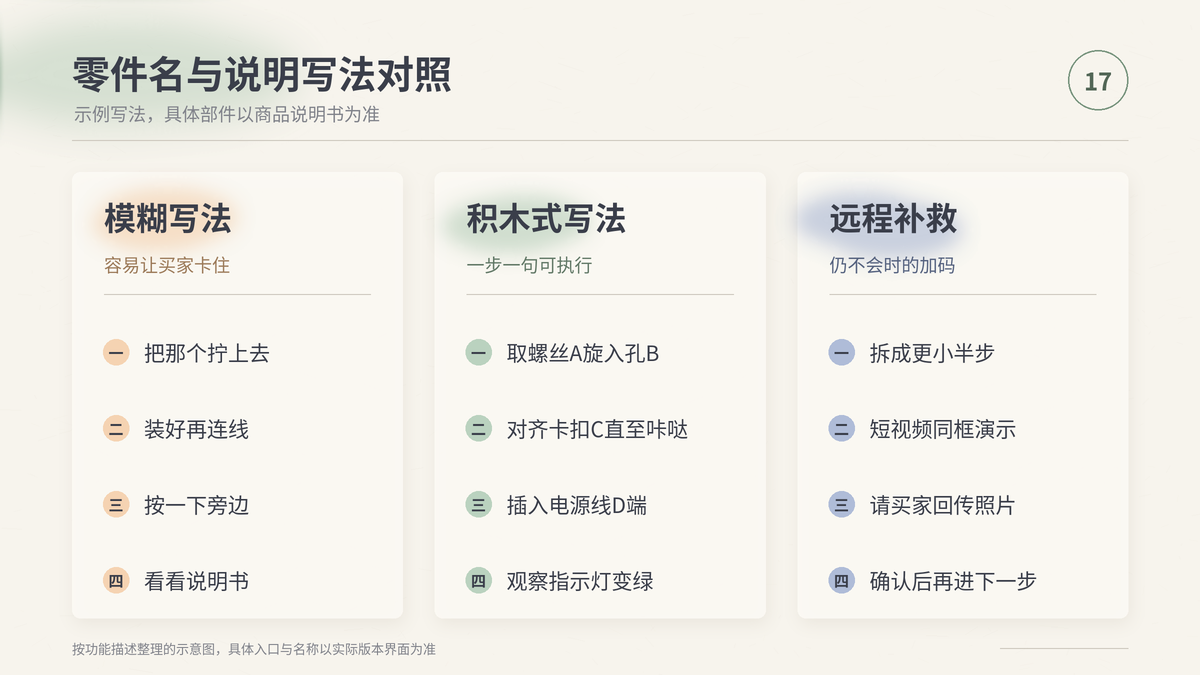
Task: Click the blue step-four bullet beside 确认后再进下一步
Action: pos(842,581)
